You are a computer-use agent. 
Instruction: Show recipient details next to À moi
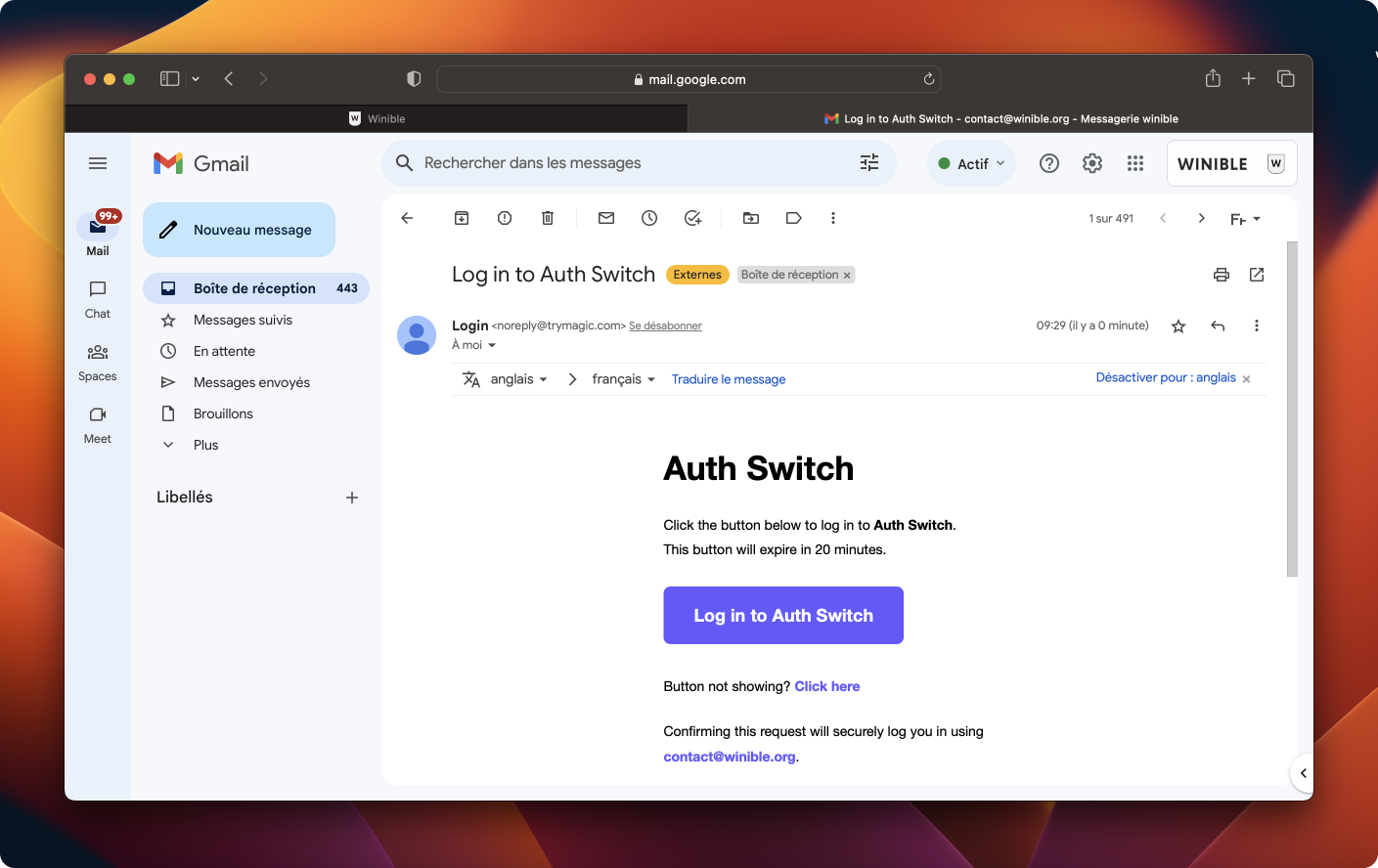492,345
